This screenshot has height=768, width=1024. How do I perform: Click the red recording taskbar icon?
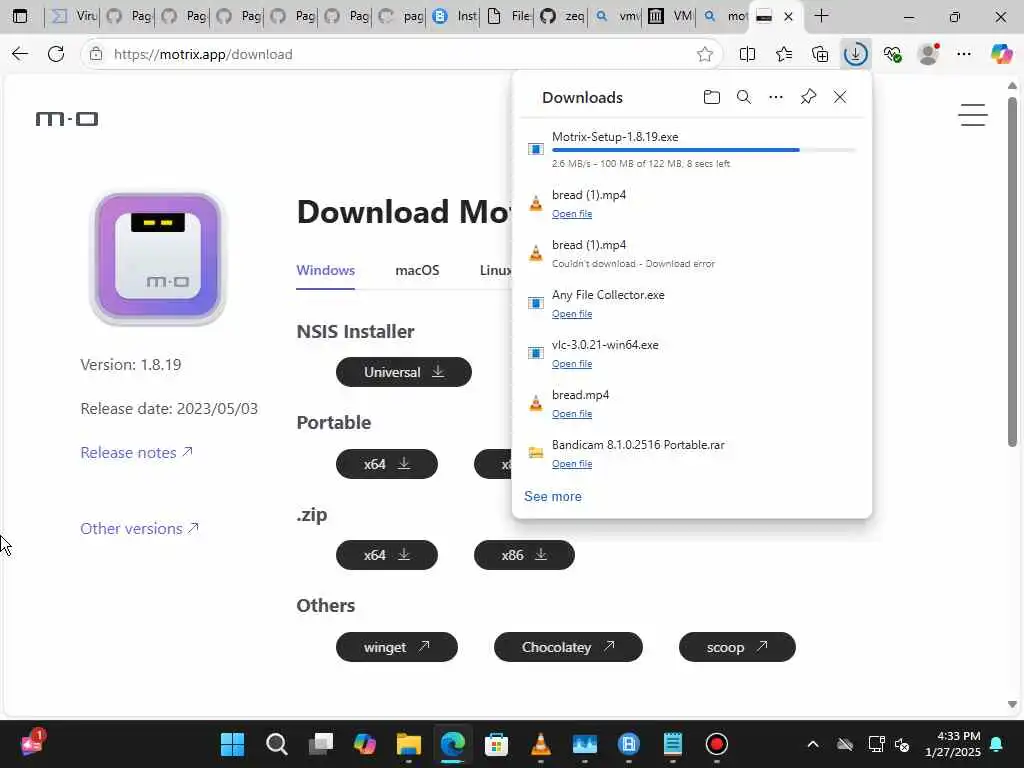click(x=716, y=744)
